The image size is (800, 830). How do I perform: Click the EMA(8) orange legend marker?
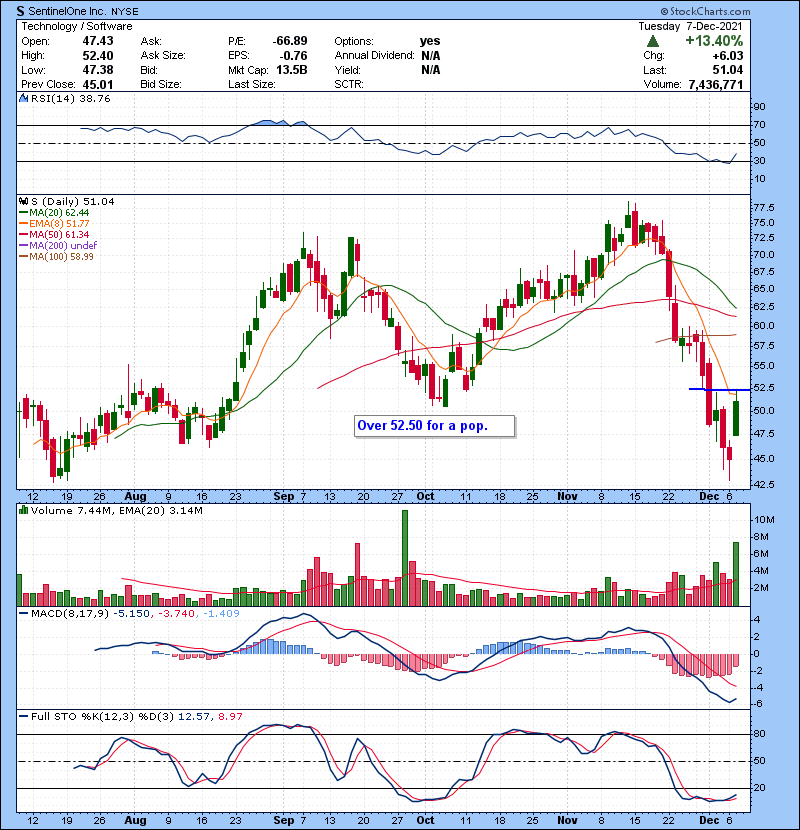click(24, 224)
